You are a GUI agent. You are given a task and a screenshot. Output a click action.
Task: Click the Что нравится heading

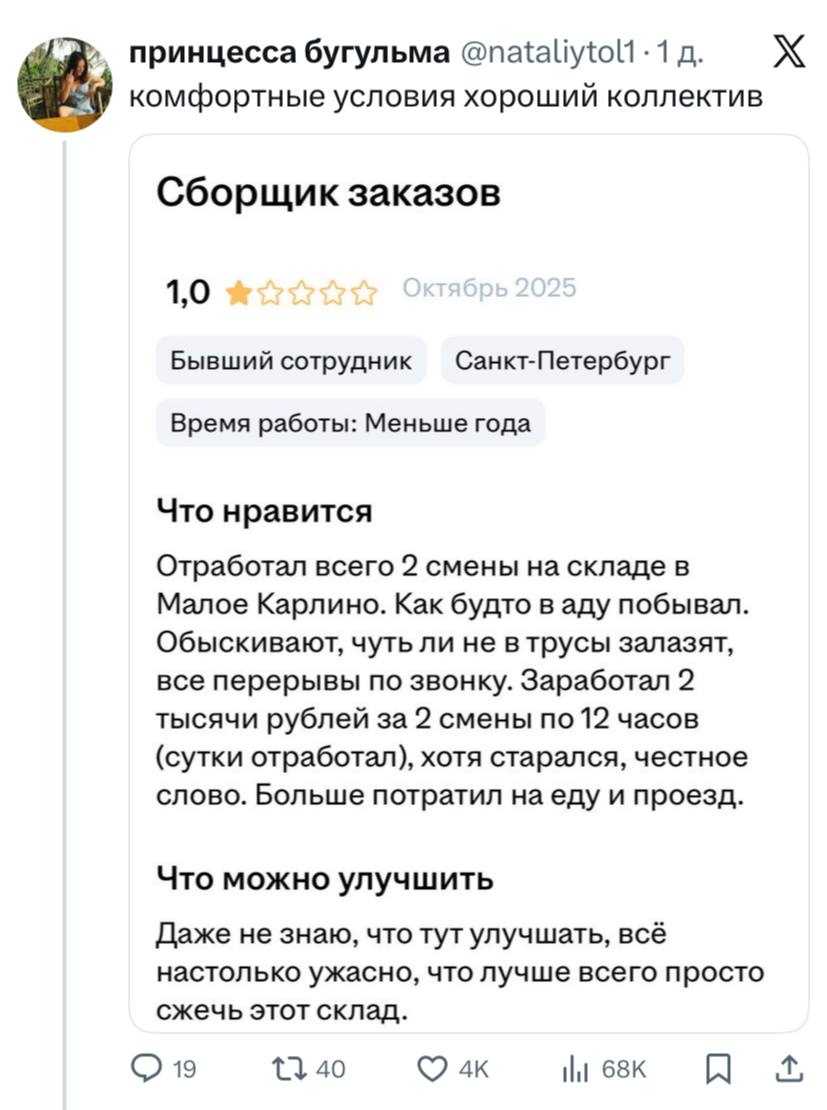pyautogui.click(x=265, y=511)
